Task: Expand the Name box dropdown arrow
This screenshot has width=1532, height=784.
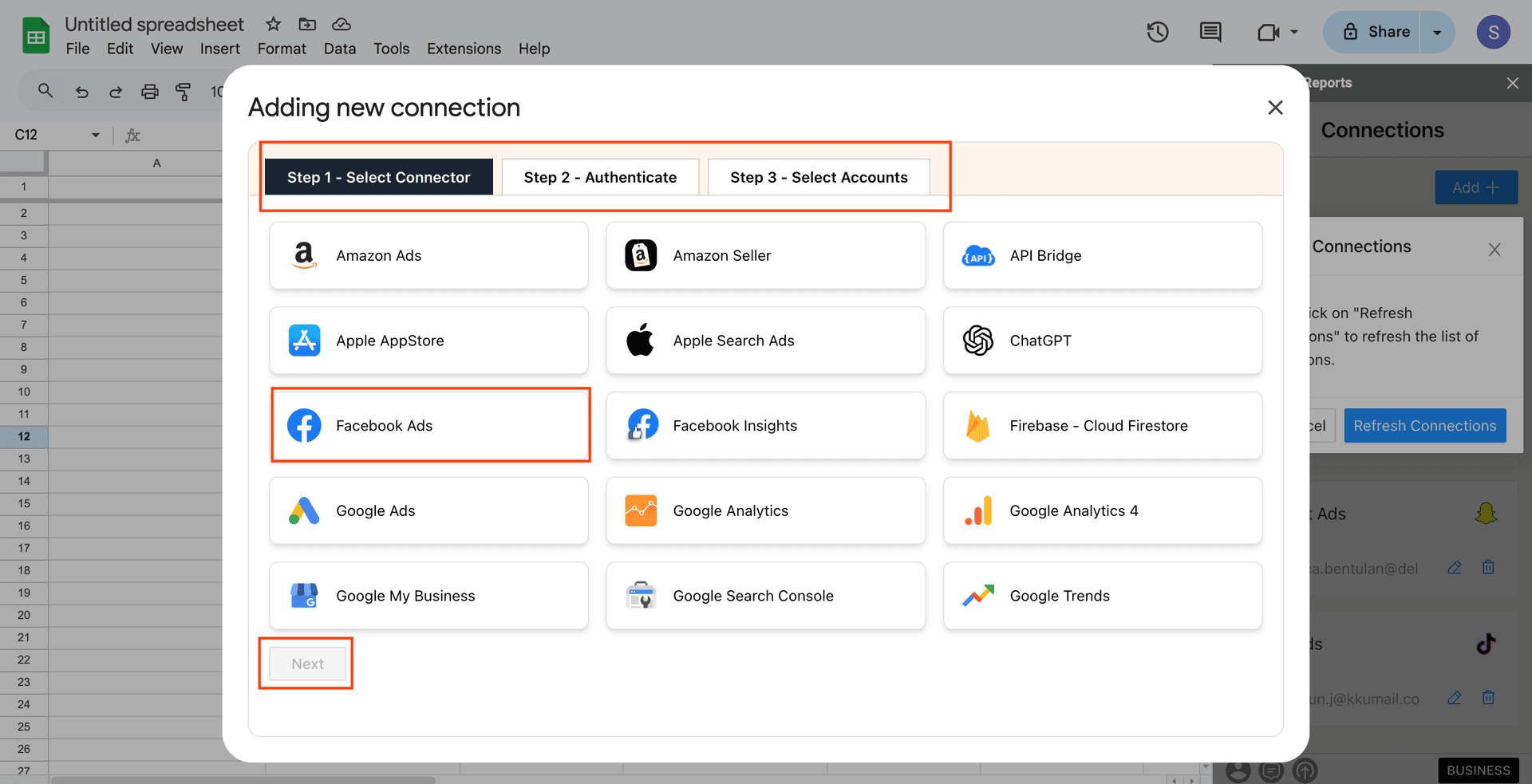Action: pos(96,135)
